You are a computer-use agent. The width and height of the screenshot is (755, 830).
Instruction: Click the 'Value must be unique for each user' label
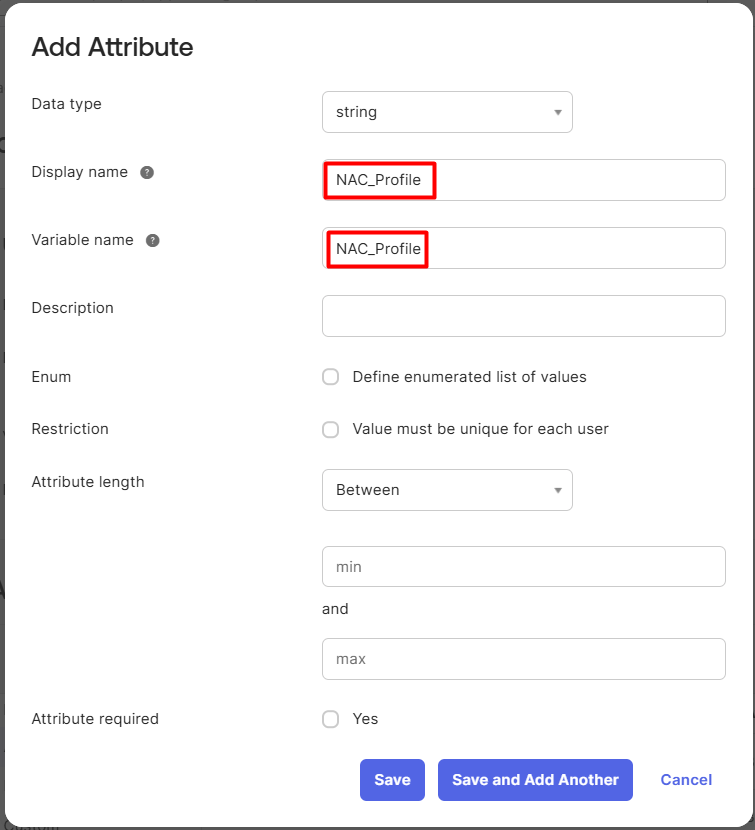[481, 429]
